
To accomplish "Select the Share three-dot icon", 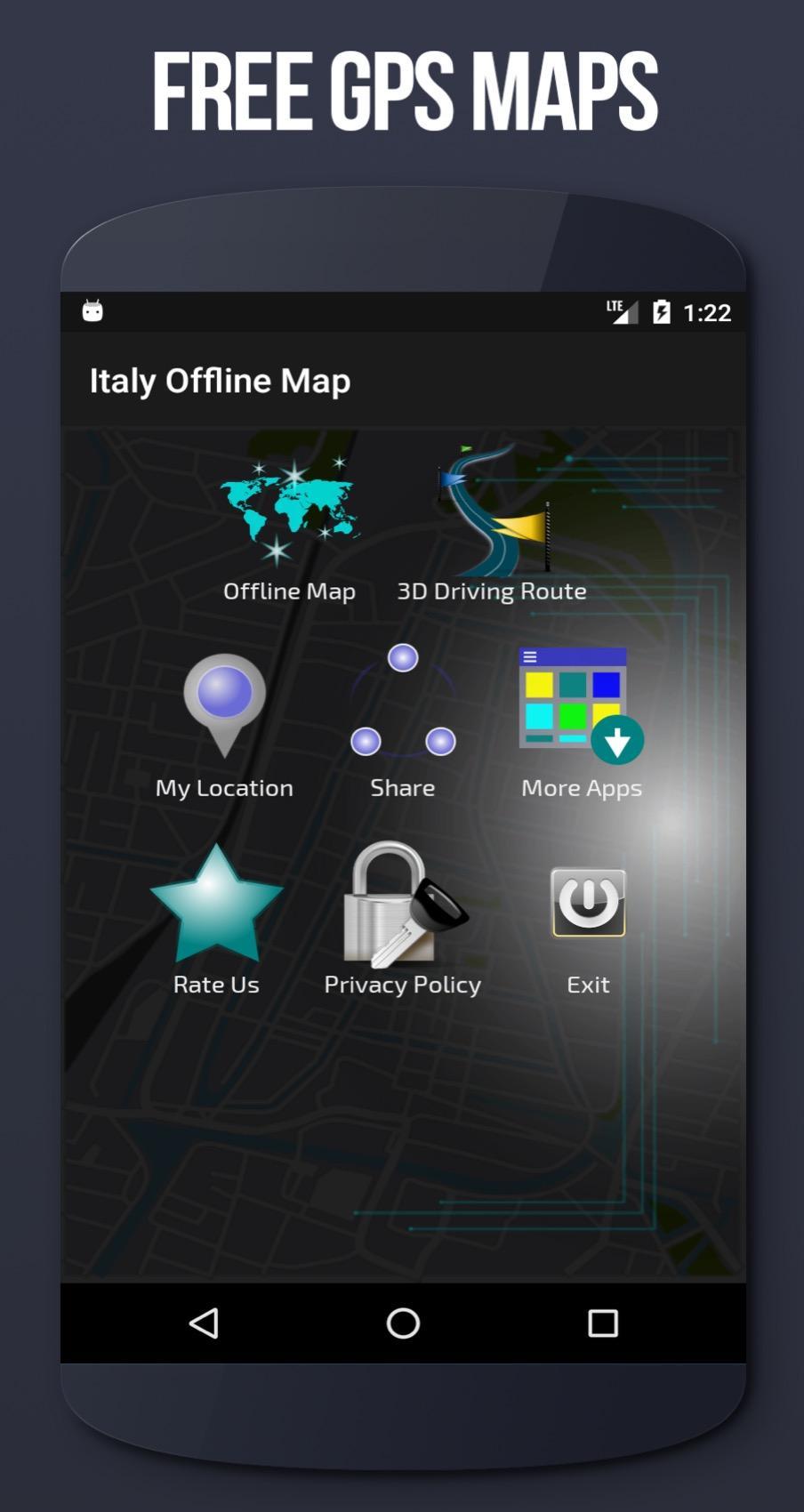I will pos(403,701).
